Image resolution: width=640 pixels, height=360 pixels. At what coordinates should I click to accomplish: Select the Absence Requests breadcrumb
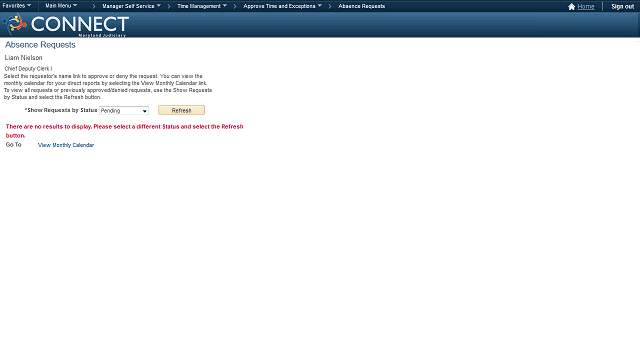362,6
